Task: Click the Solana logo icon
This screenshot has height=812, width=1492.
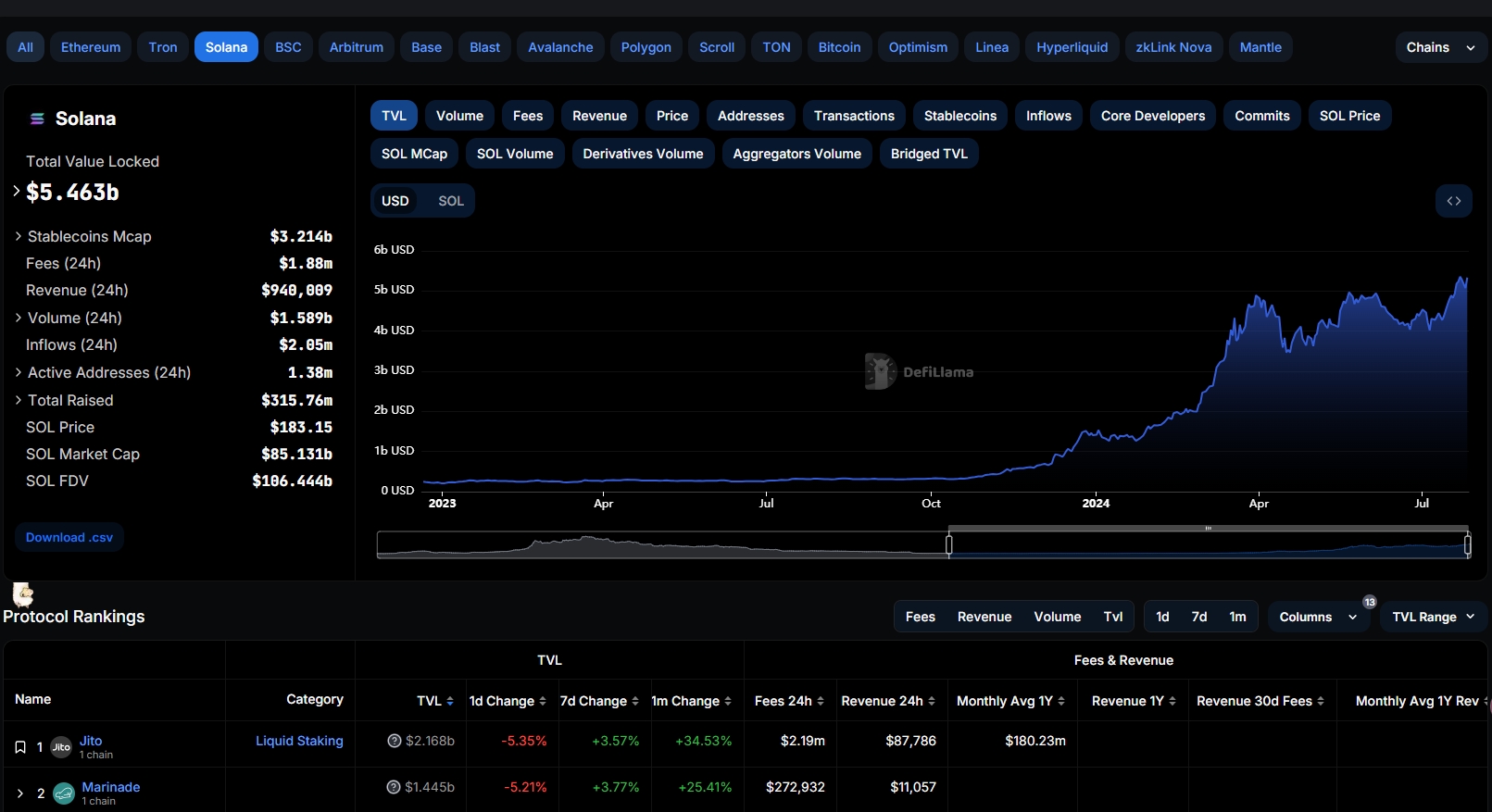Action: [37, 119]
